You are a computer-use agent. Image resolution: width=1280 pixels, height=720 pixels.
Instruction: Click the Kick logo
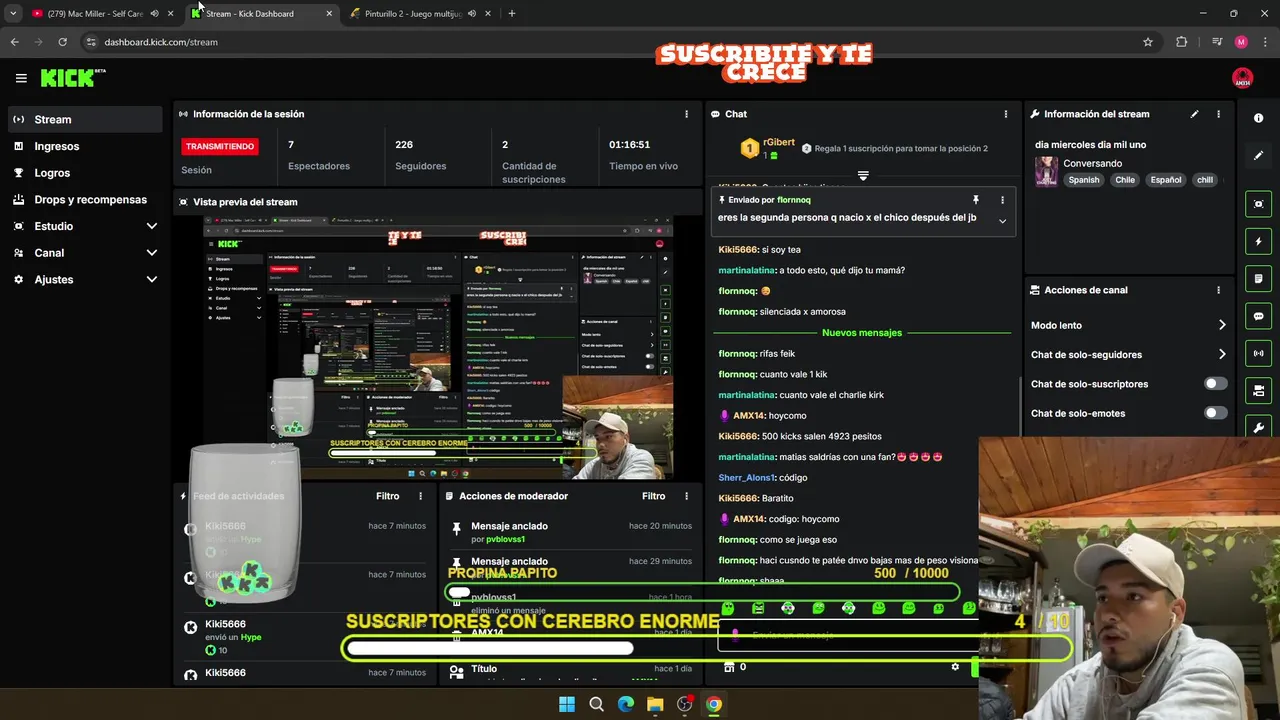72,78
